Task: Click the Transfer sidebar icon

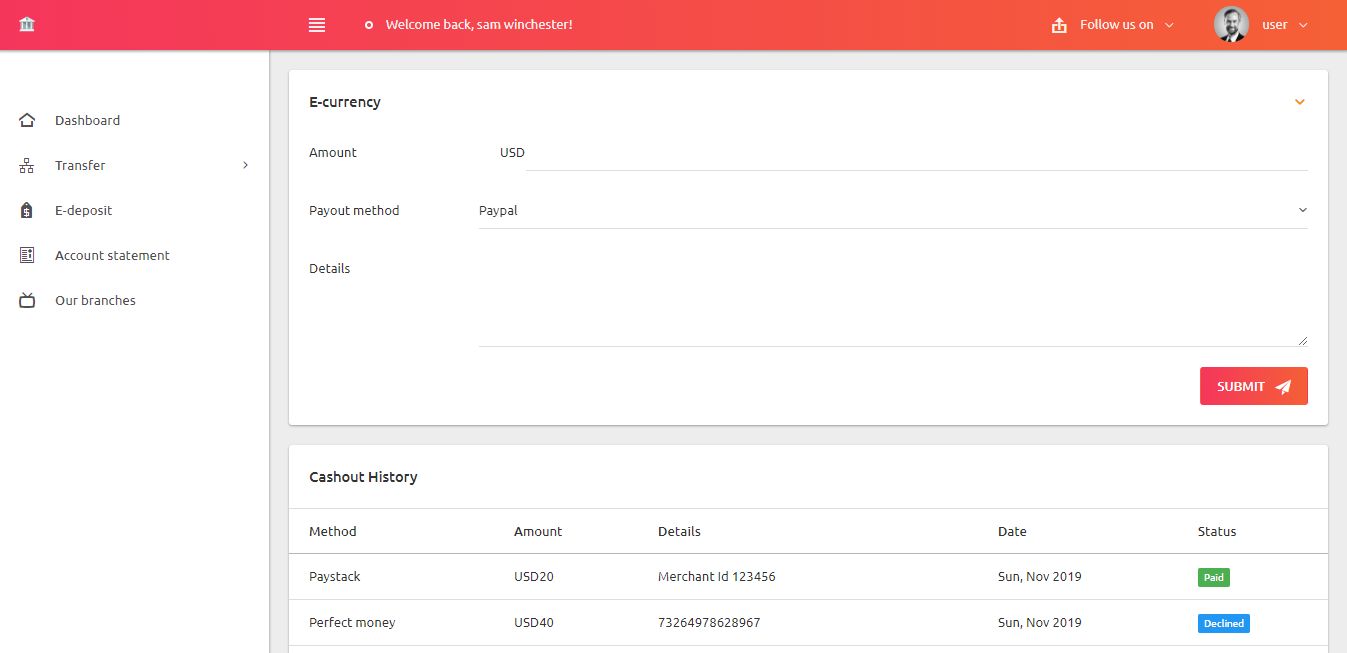Action: point(27,165)
